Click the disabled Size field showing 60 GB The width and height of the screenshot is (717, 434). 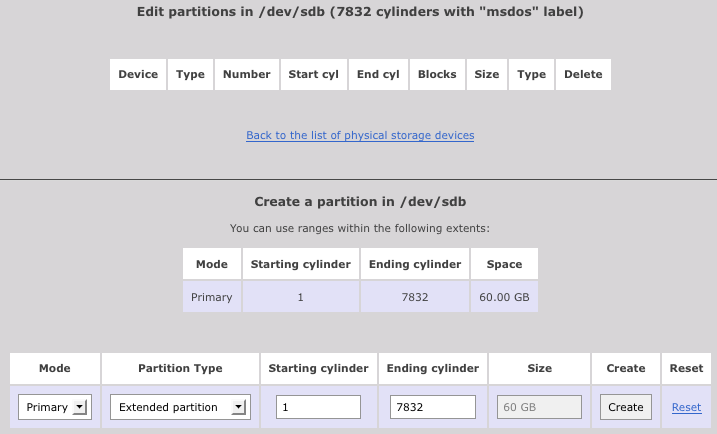[x=540, y=407]
